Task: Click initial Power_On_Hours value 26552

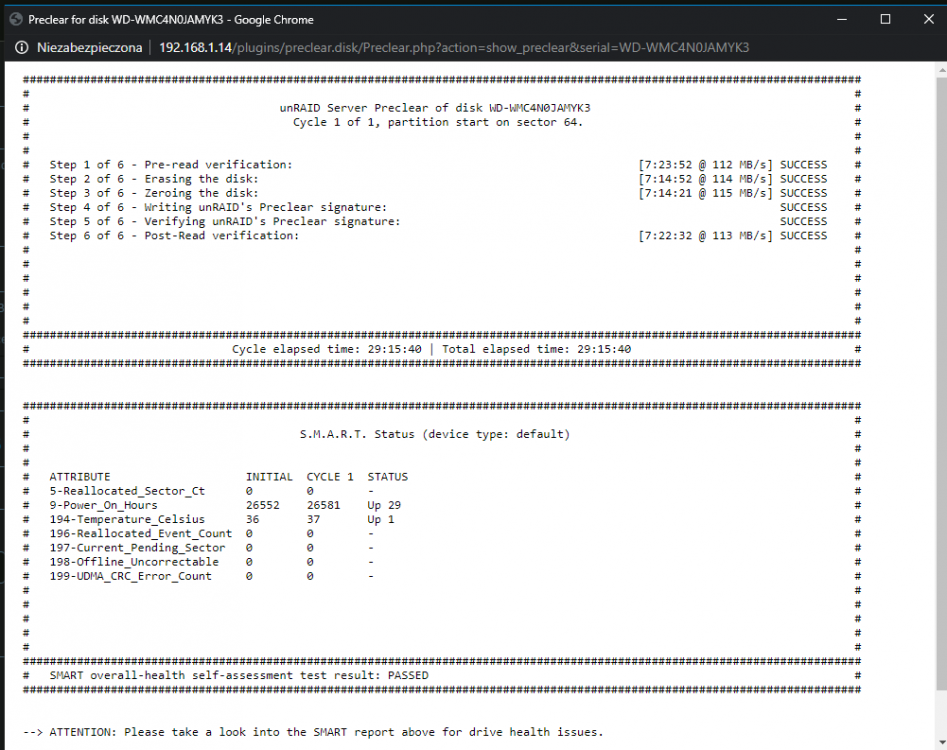Action: (x=263, y=505)
